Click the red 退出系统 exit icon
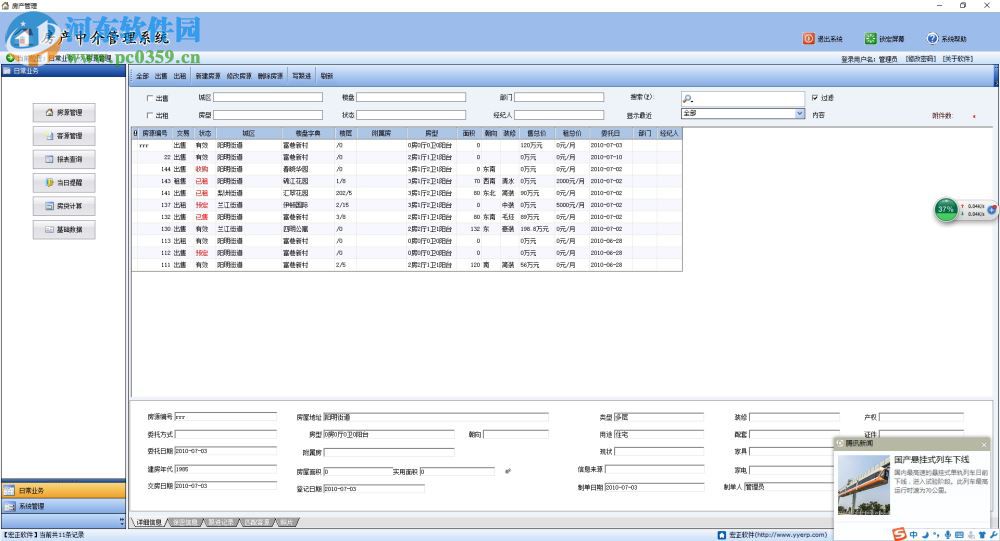Screen dimensions: 1000x541 pyautogui.click(x=808, y=38)
